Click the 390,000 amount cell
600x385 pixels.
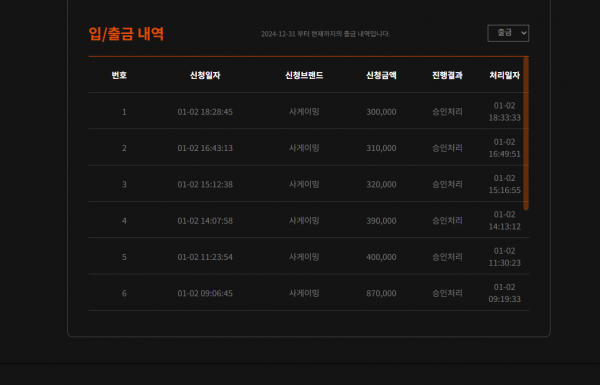[x=381, y=221]
